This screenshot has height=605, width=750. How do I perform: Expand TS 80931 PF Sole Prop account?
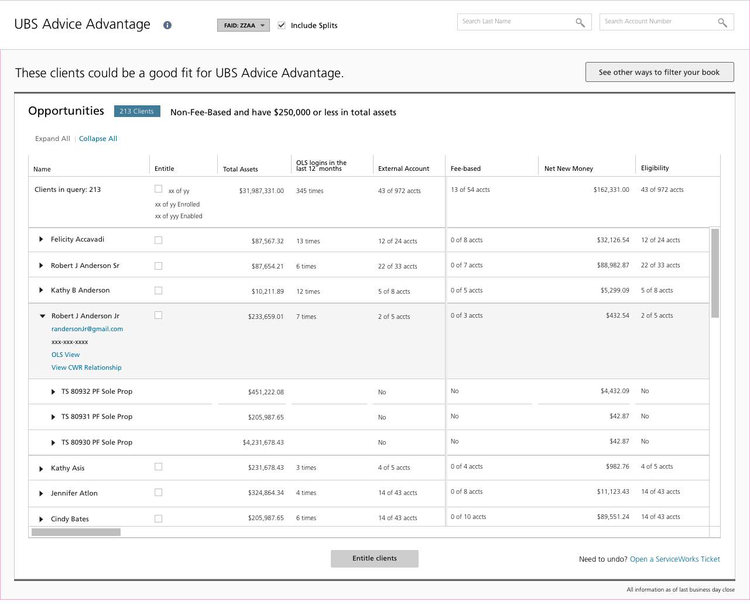click(53, 417)
